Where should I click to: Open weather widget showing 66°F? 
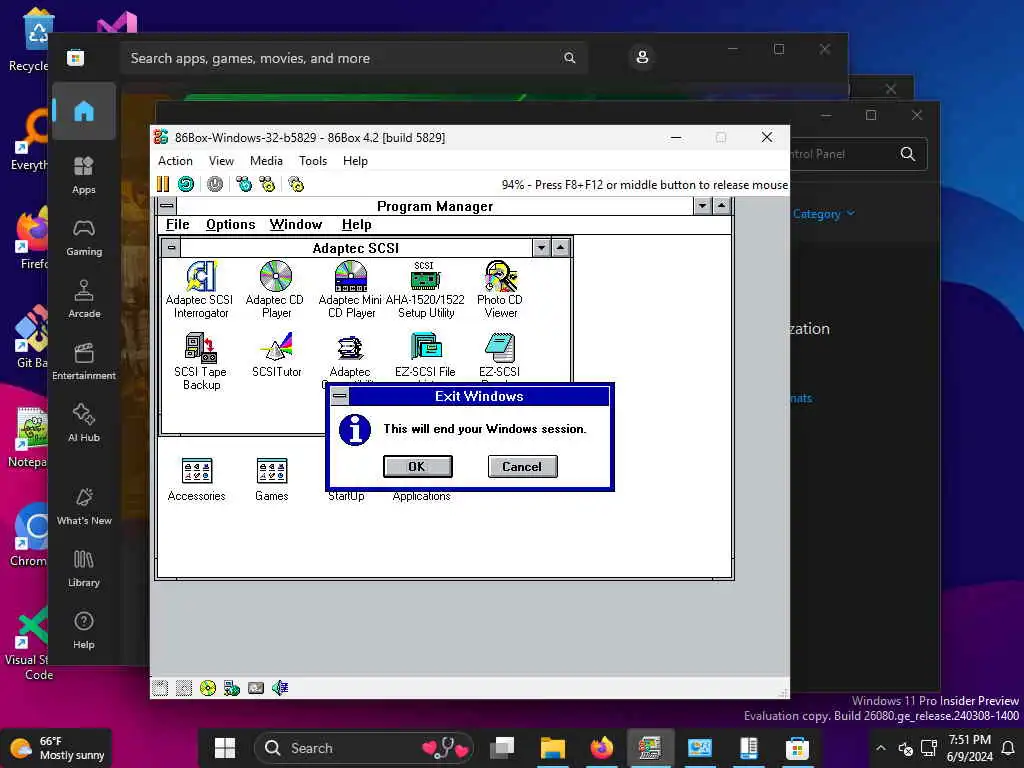click(57, 748)
